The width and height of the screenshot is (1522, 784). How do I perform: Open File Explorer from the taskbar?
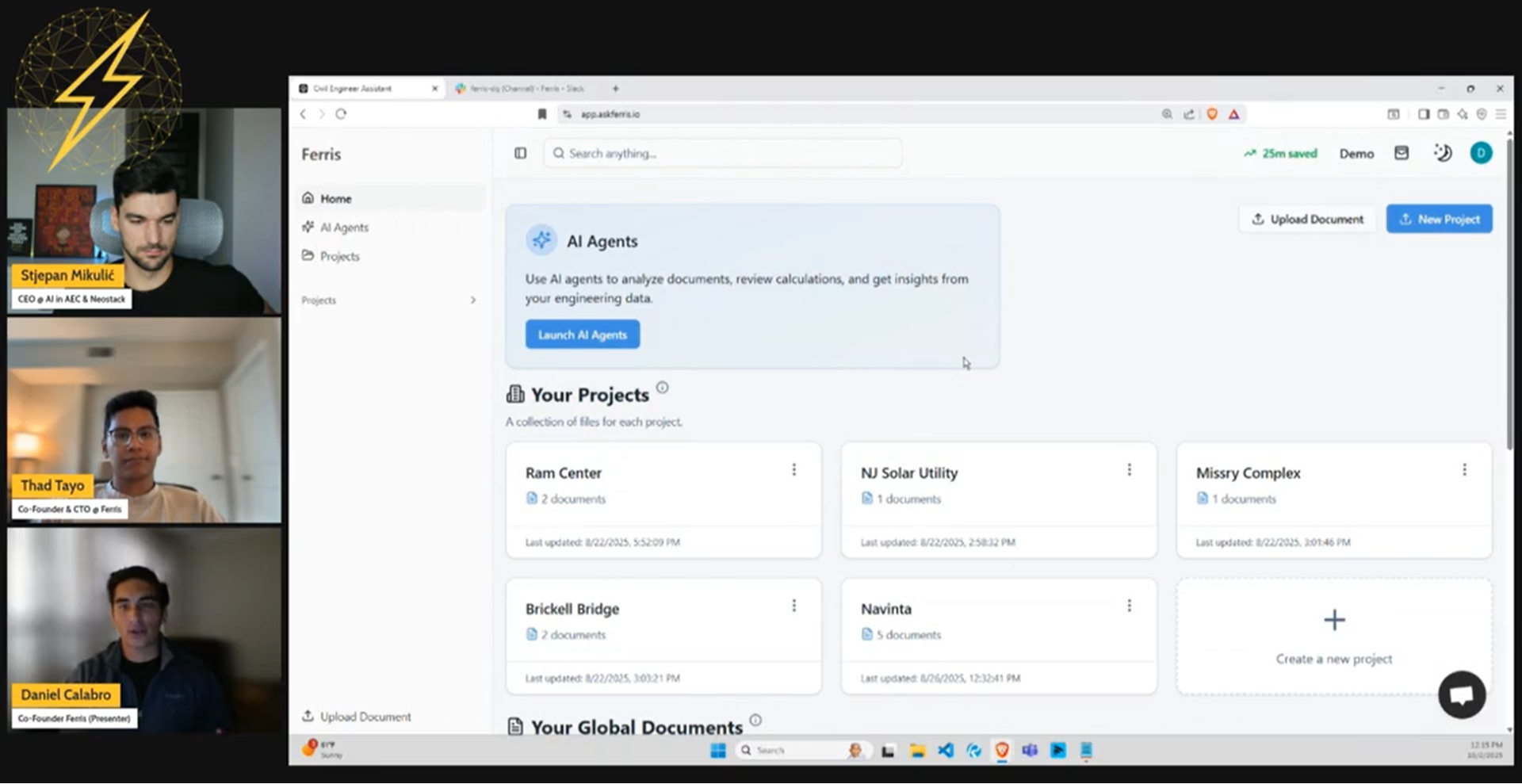[917, 751]
